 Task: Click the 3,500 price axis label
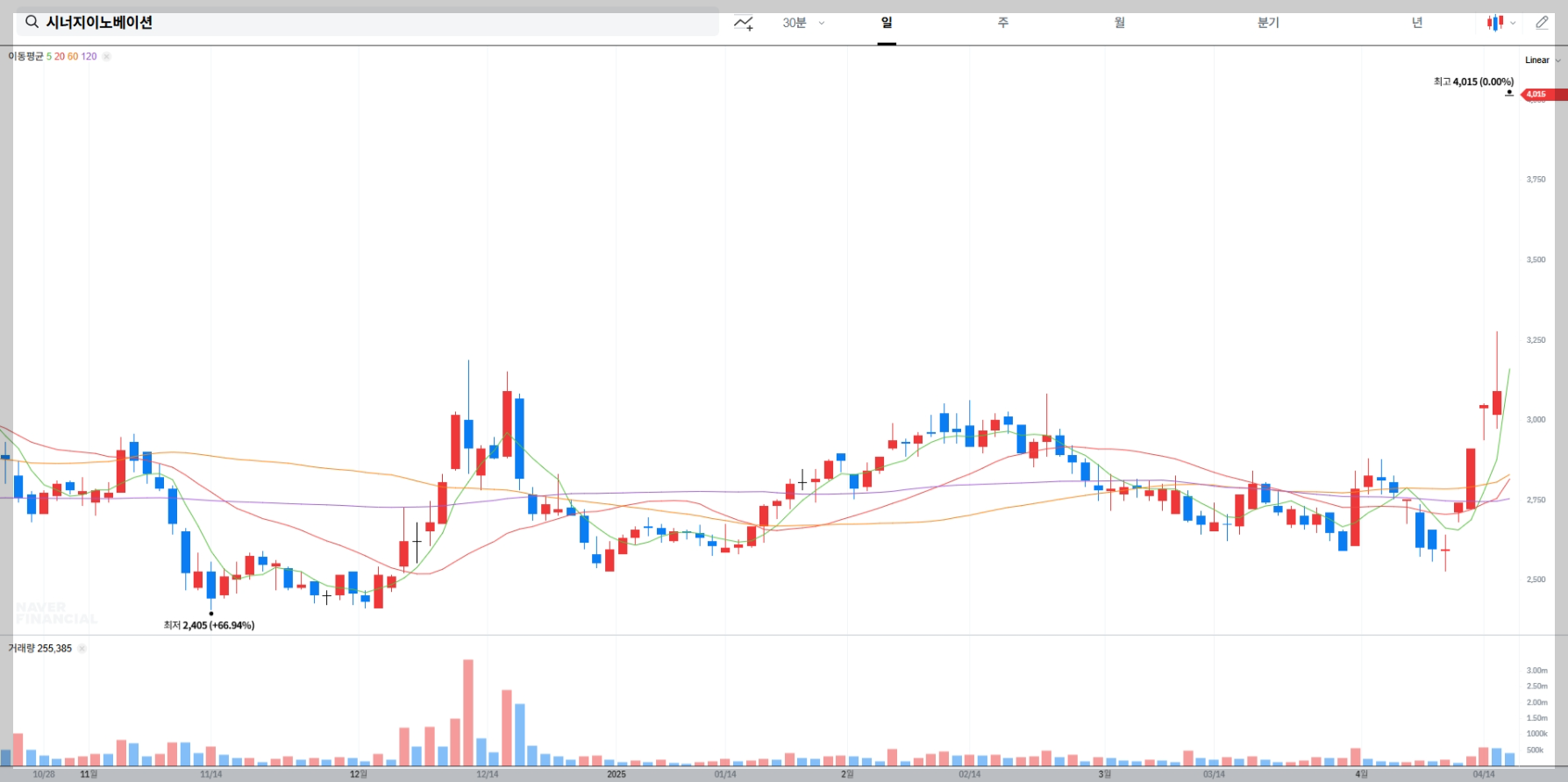[x=1536, y=259]
